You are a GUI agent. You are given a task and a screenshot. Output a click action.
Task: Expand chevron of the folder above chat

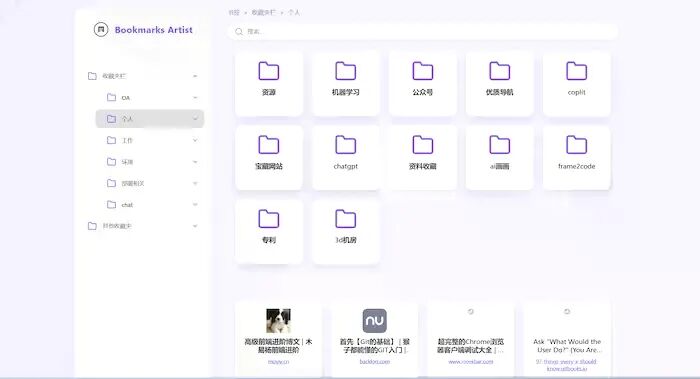click(x=195, y=183)
